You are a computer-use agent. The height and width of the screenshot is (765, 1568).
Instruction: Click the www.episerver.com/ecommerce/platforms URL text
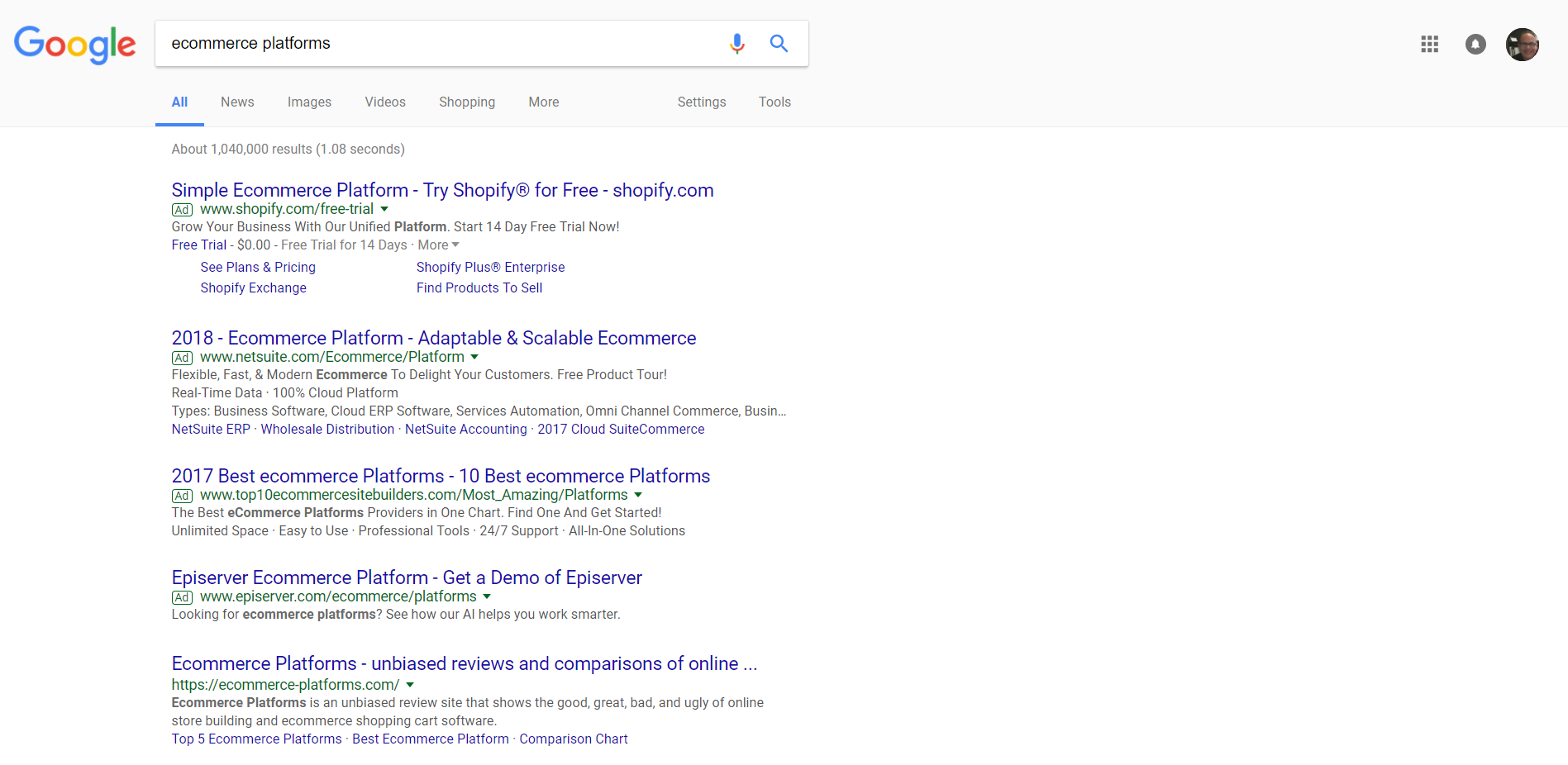(338, 596)
